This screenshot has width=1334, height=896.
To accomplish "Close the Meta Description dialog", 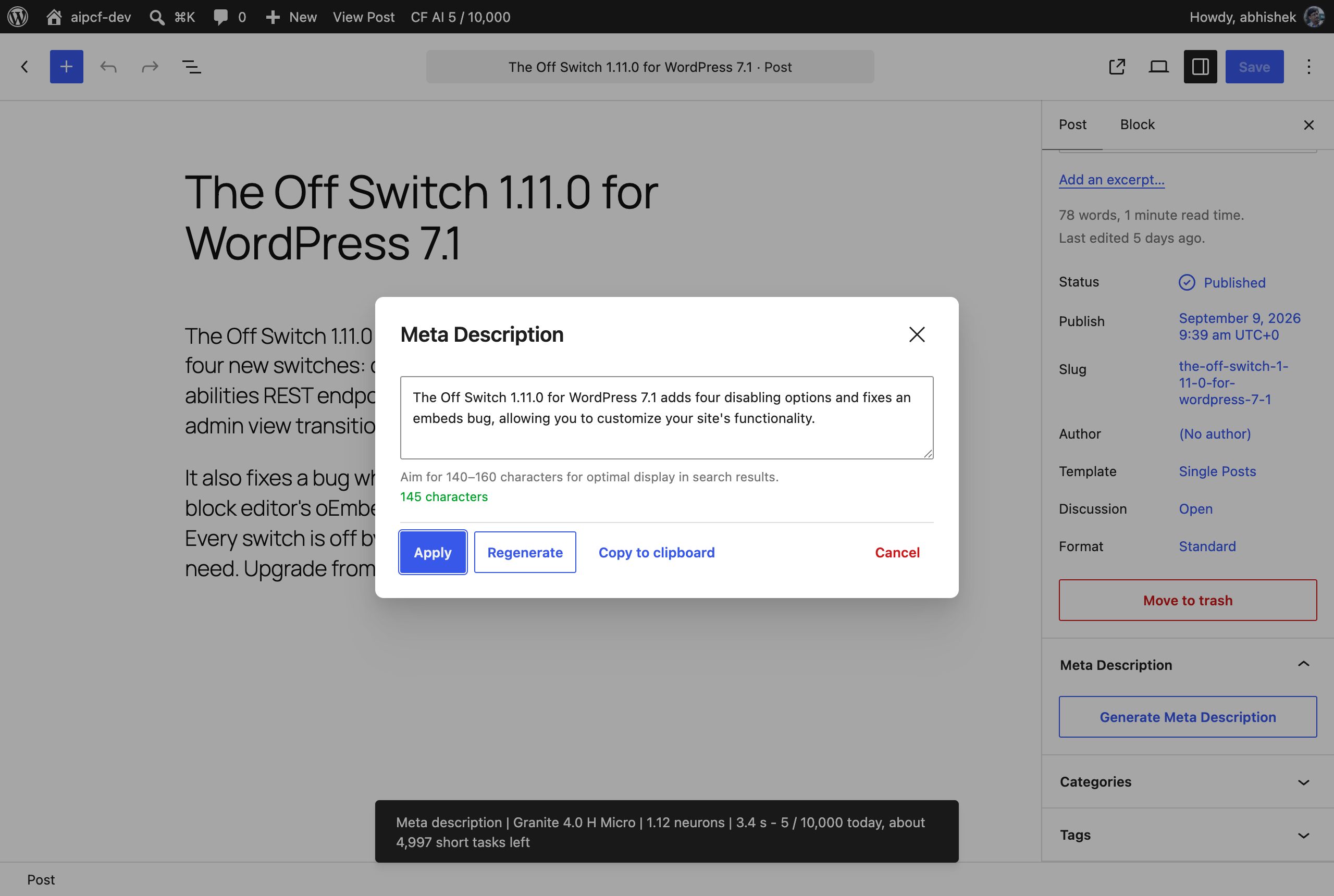I will [x=917, y=334].
